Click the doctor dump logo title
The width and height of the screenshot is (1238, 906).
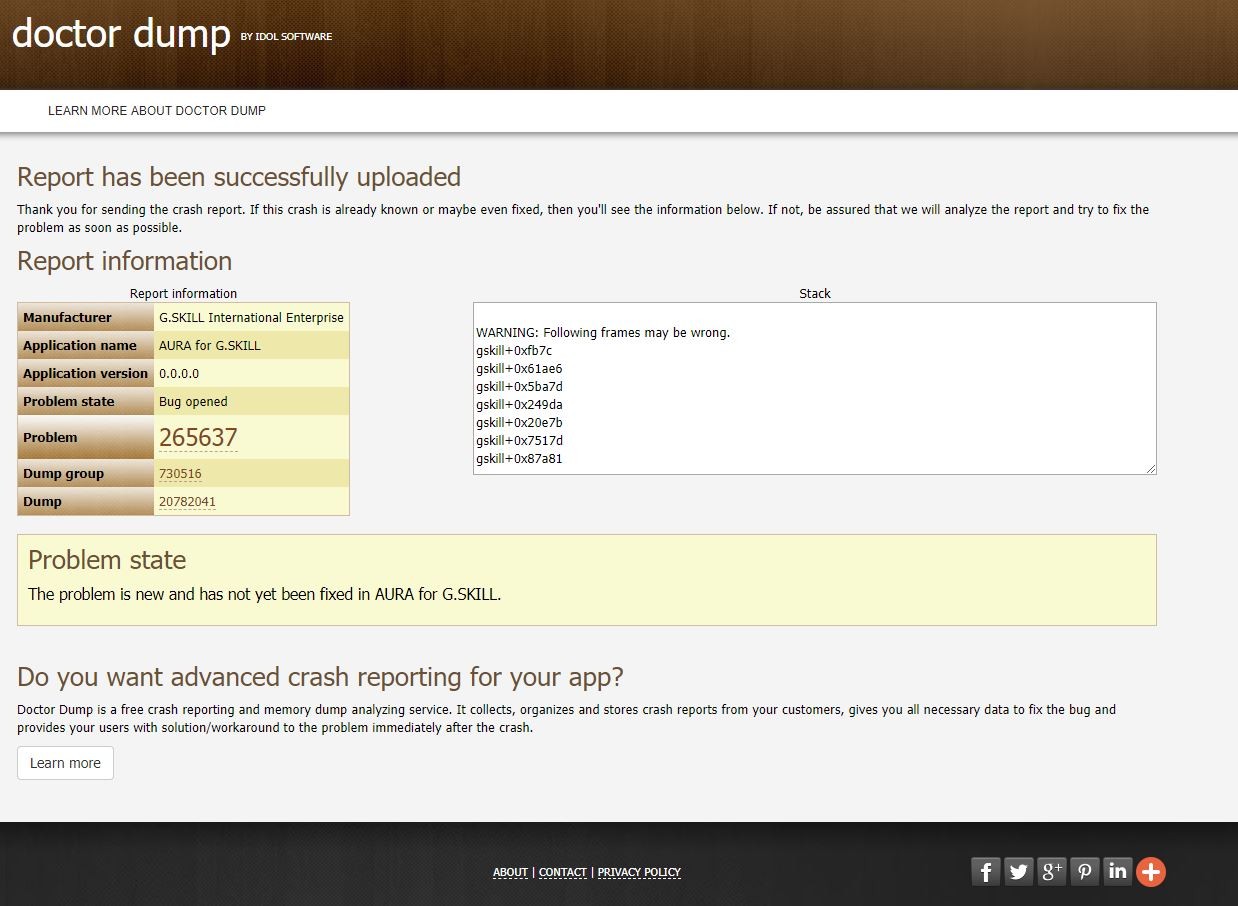(x=121, y=34)
